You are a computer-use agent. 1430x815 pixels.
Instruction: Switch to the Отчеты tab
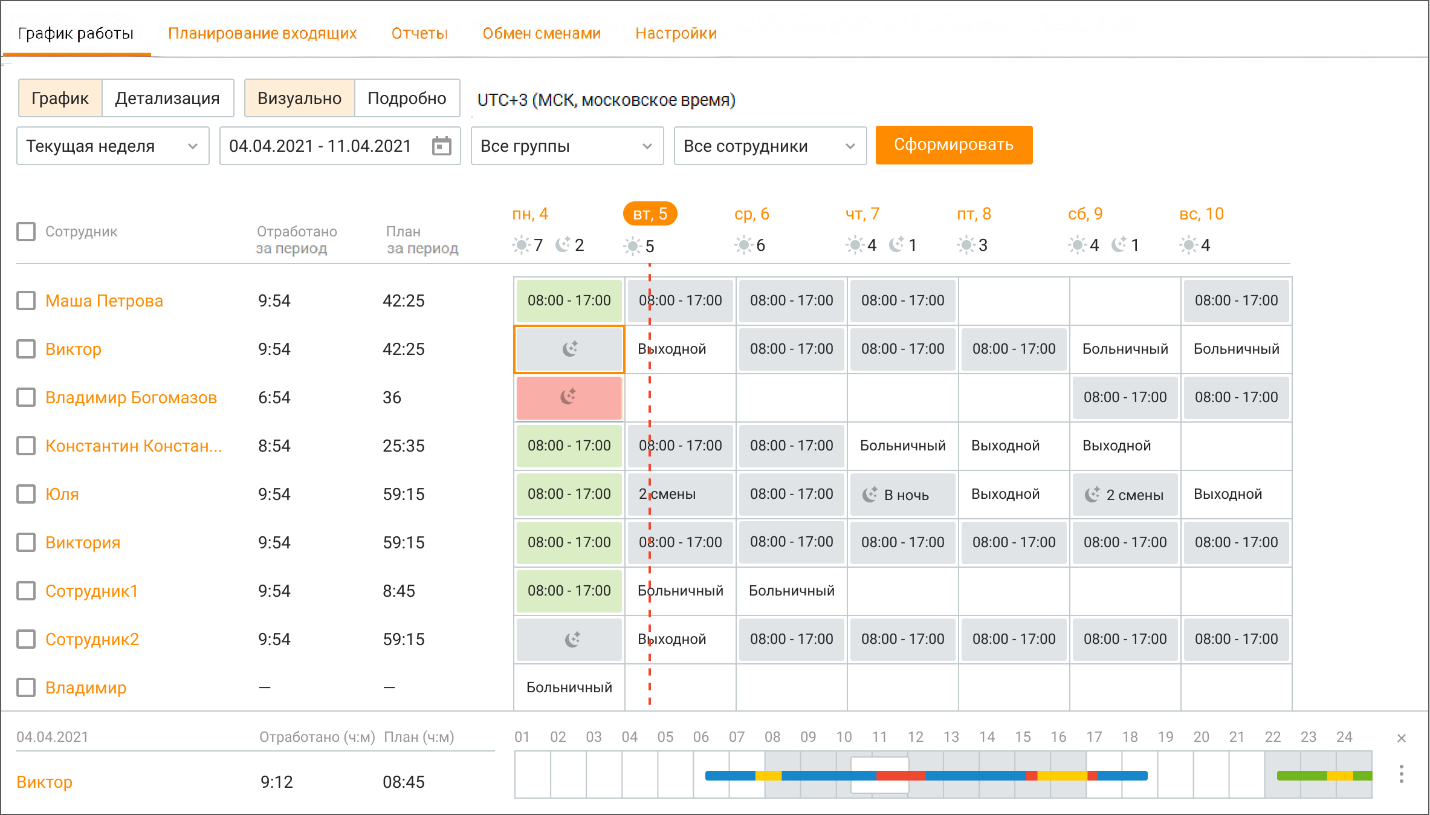tap(420, 33)
